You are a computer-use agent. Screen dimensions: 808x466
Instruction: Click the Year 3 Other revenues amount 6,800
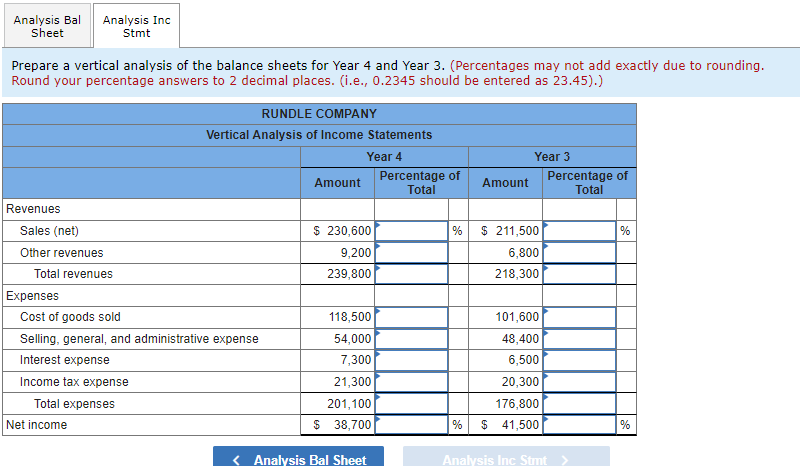(x=524, y=253)
